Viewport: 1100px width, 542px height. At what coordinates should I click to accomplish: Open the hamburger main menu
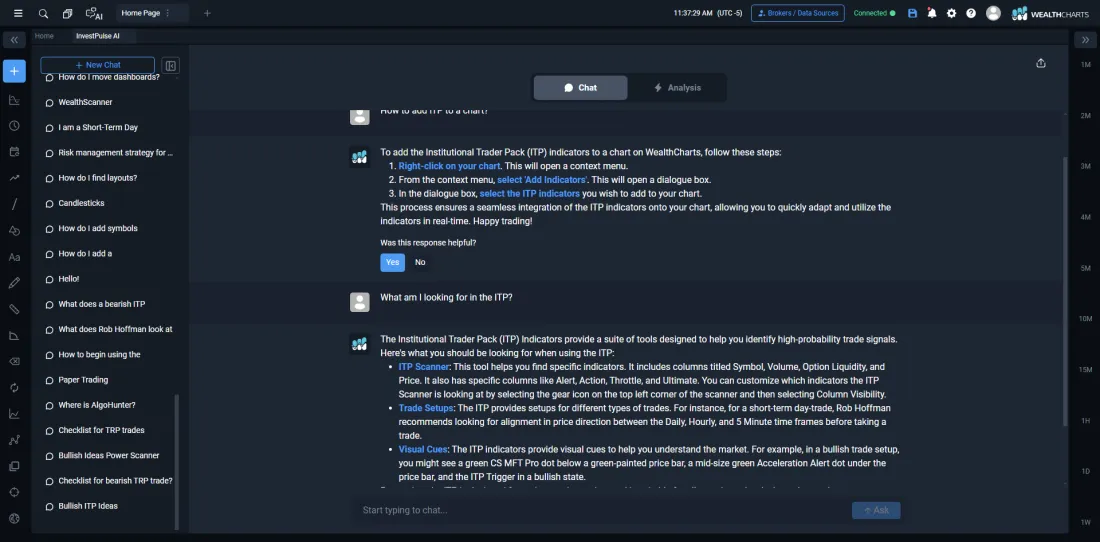(18, 13)
